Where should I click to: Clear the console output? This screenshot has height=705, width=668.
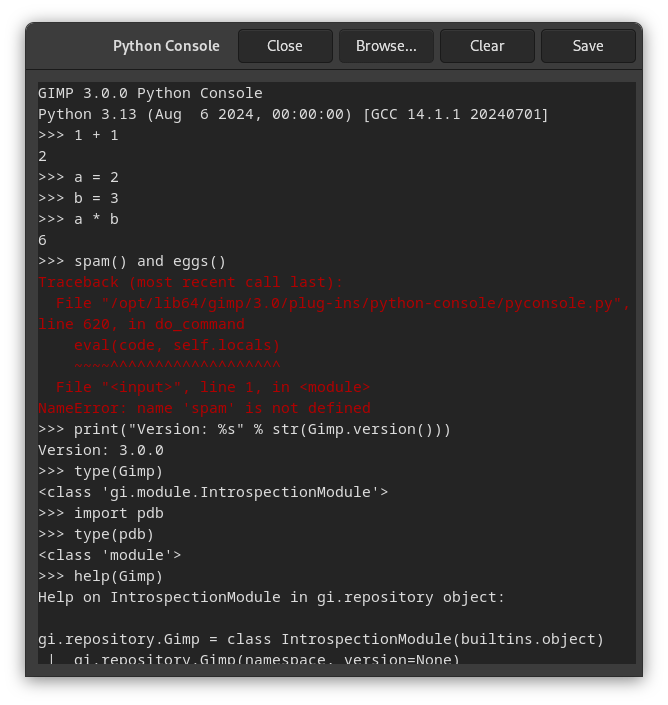pyautogui.click(x=487, y=46)
